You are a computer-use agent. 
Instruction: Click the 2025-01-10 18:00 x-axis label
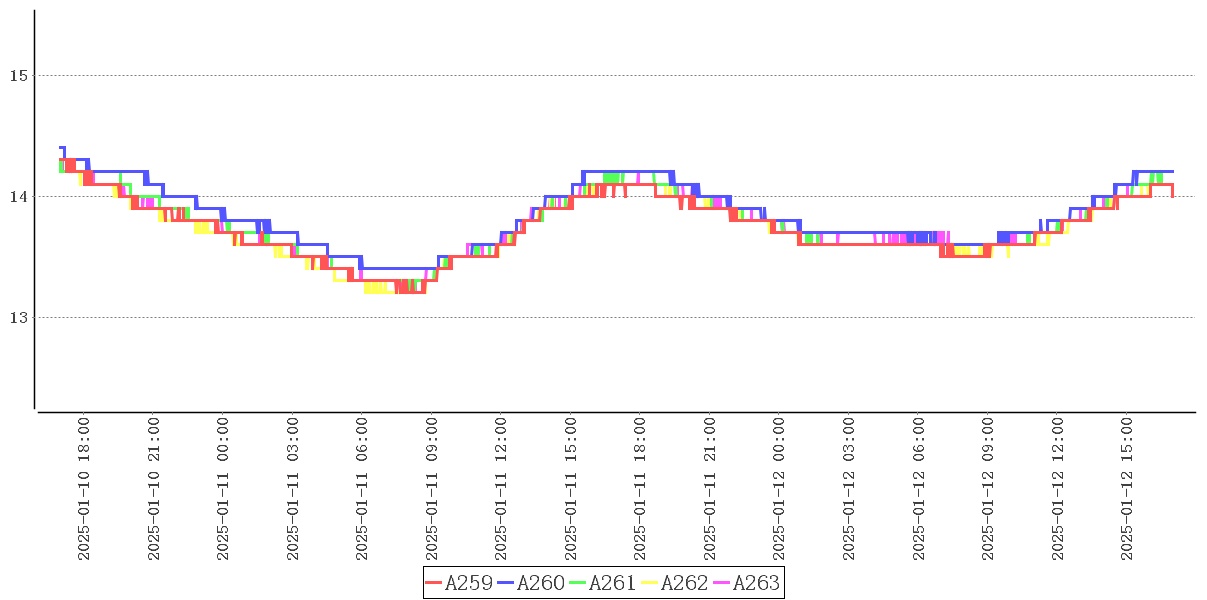click(84, 490)
